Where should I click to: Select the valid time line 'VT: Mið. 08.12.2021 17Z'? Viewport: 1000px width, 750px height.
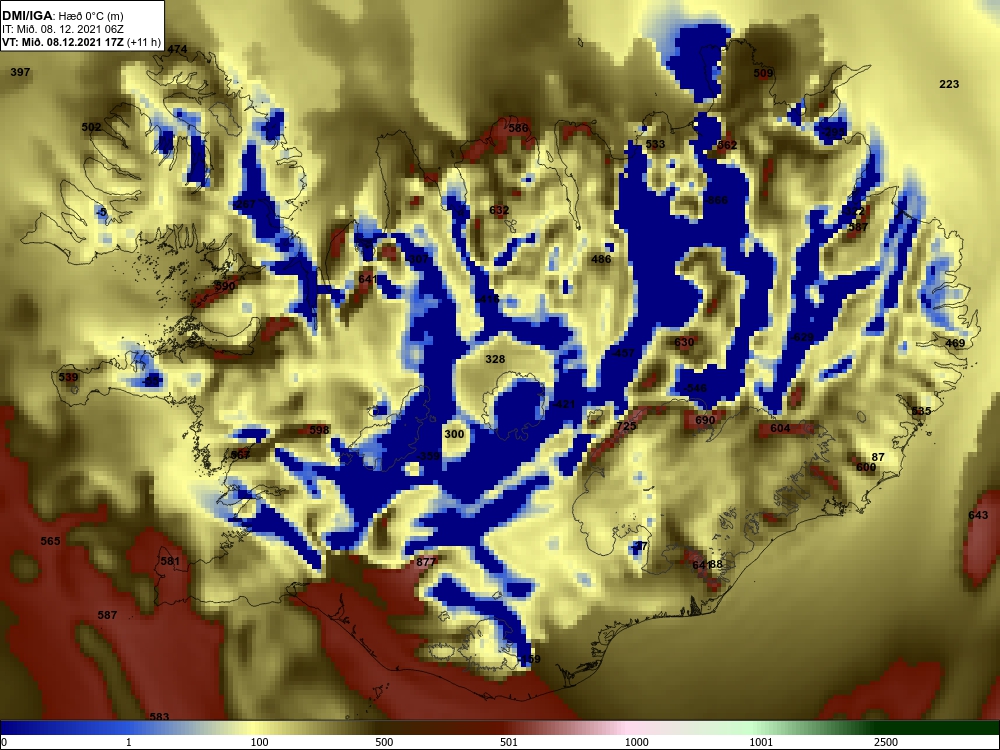coord(64,43)
